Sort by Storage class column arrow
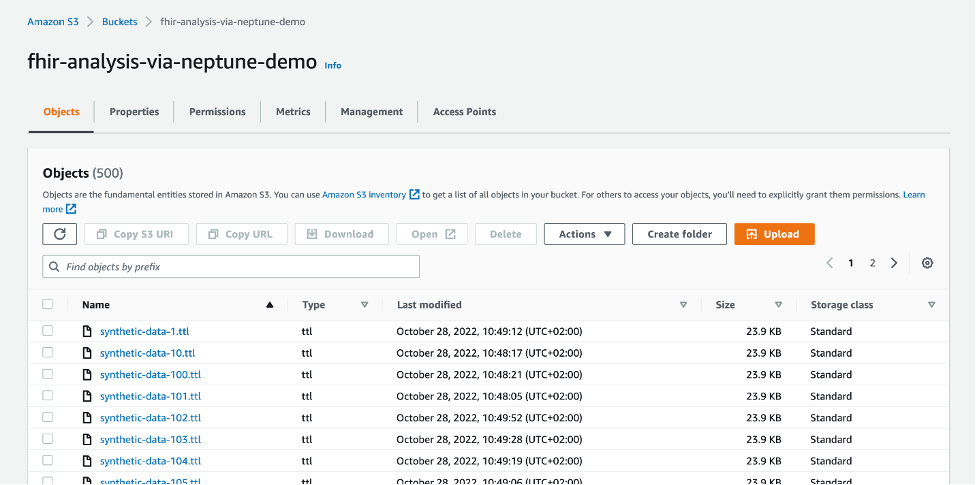Screen dimensions: 977x485 [932, 305]
